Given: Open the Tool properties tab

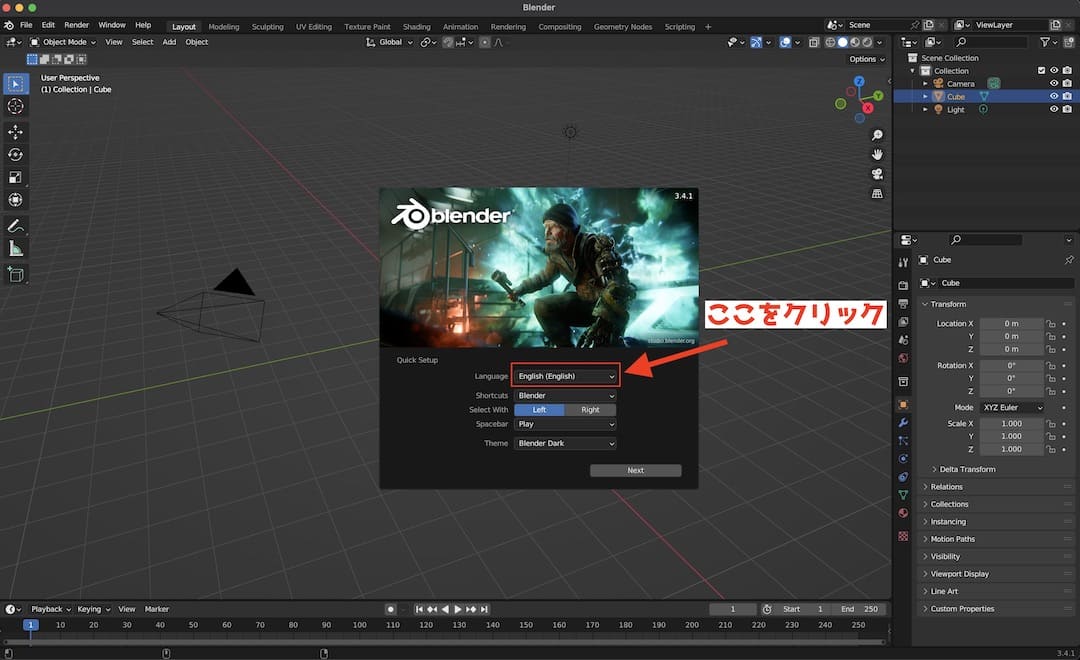Looking at the screenshot, I should pyautogui.click(x=903, y=262).
